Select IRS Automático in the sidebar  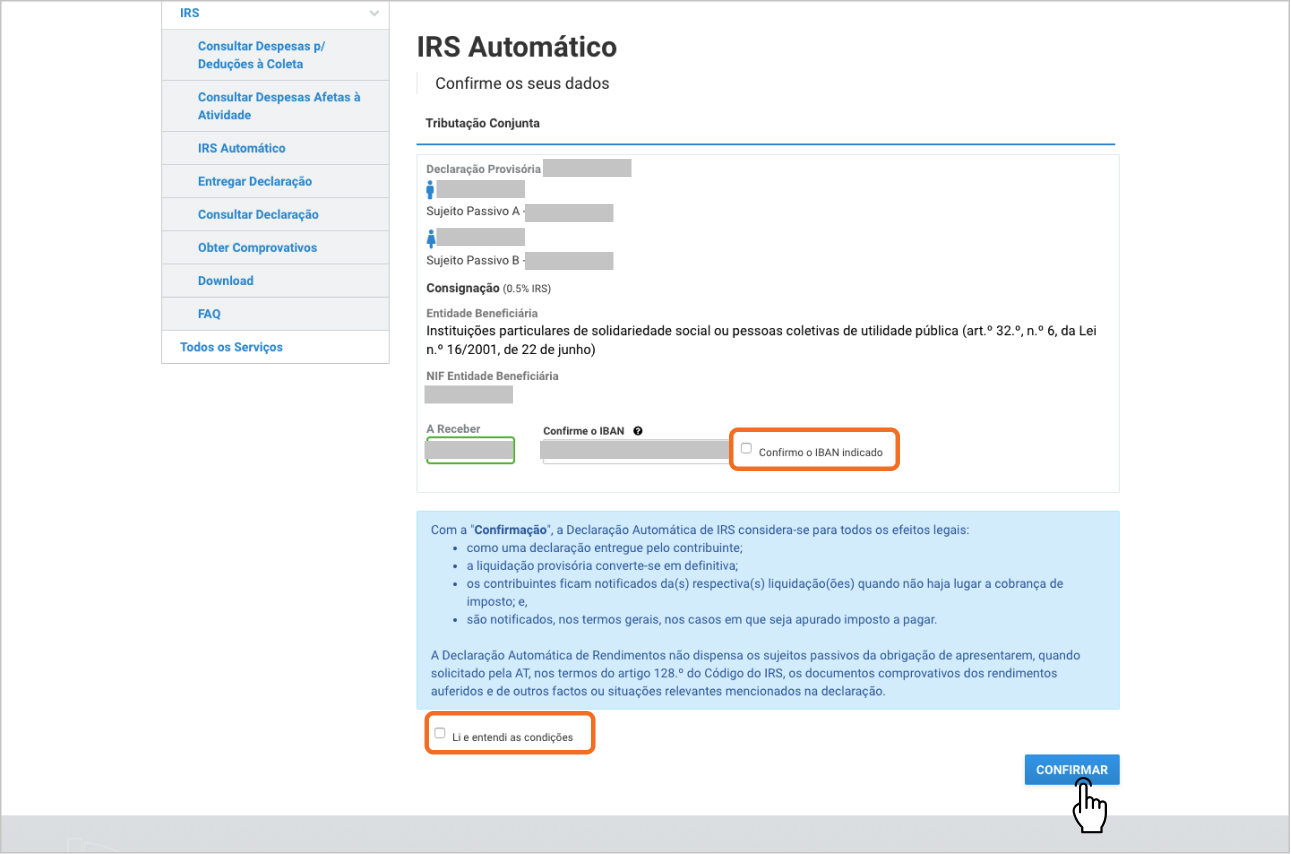(241, 148)
